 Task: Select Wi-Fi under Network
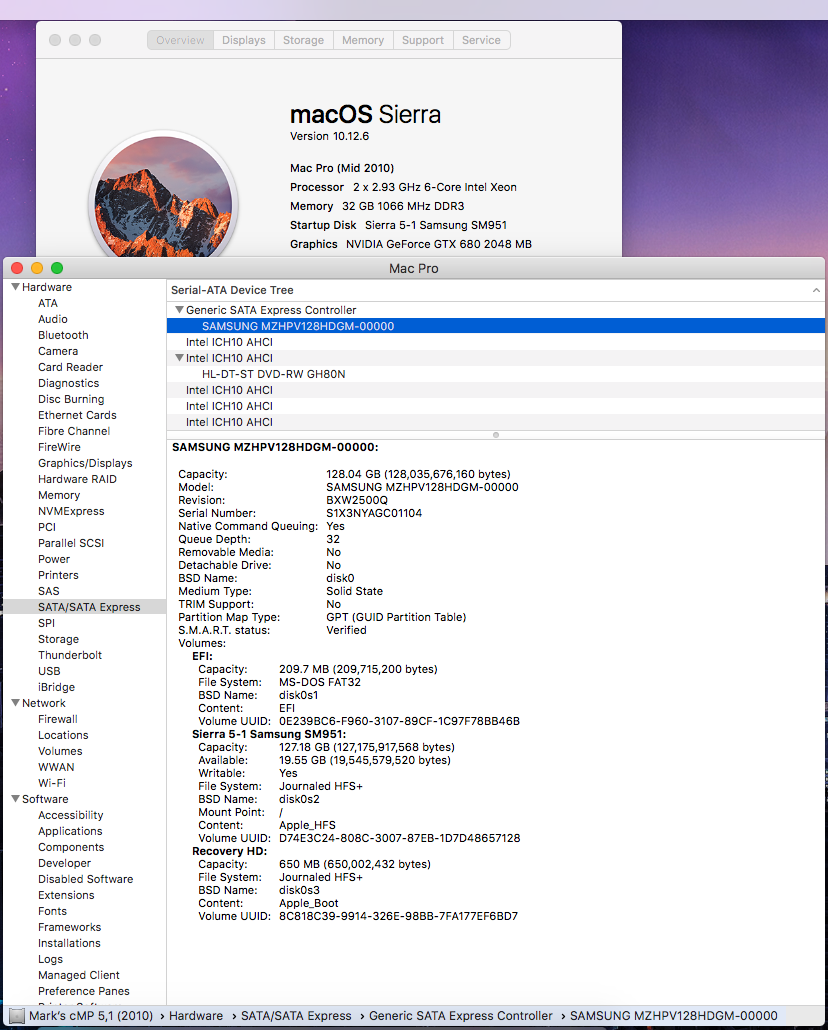[x=52, y=783]
